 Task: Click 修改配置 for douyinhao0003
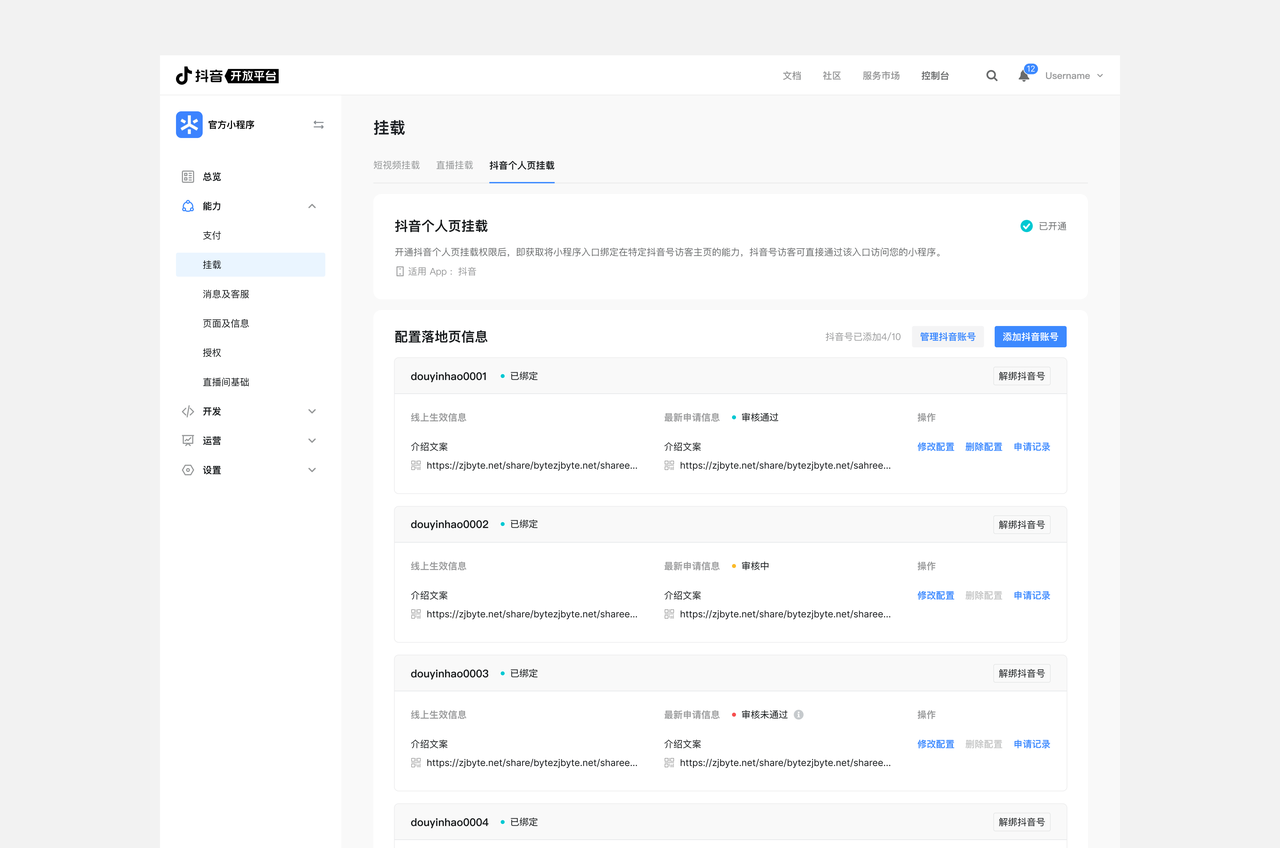click(936, 744)
